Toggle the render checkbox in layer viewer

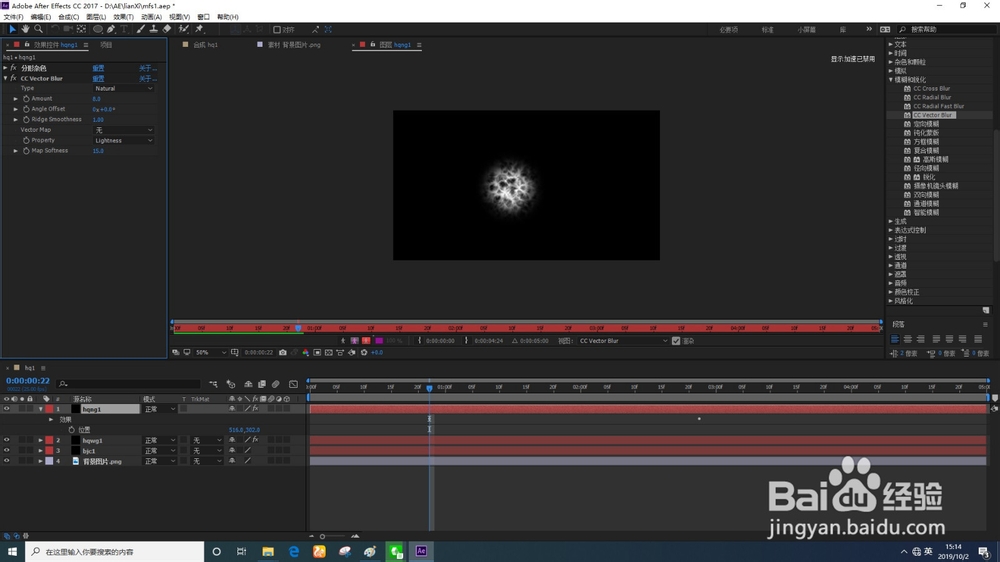[676, 341]
